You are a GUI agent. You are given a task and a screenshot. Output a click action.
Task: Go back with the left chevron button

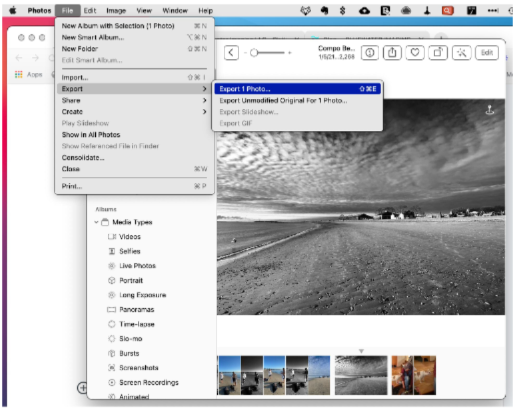coord(231,53)
